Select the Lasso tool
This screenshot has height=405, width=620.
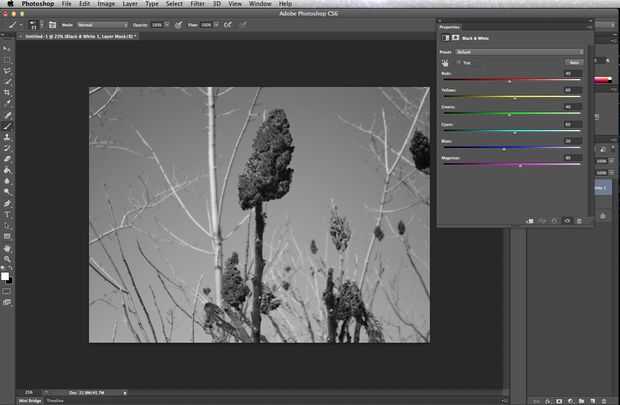(x=7, y=71)
